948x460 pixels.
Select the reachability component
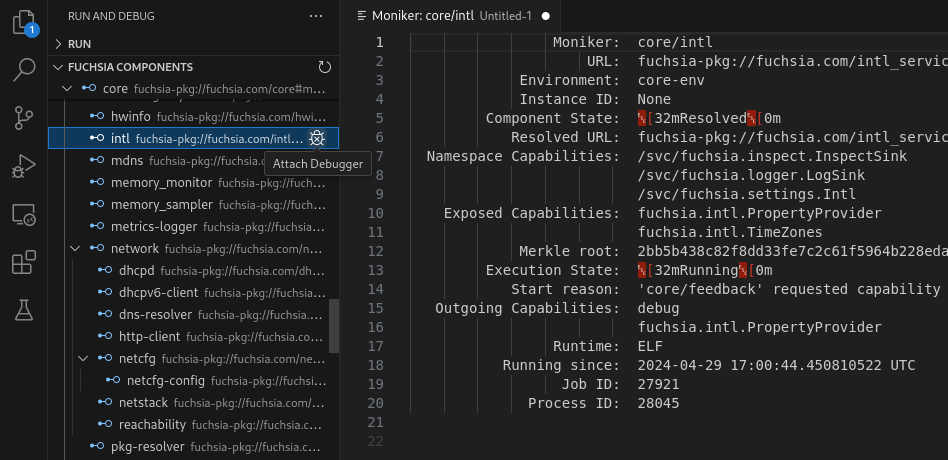[x=193, y=425]
